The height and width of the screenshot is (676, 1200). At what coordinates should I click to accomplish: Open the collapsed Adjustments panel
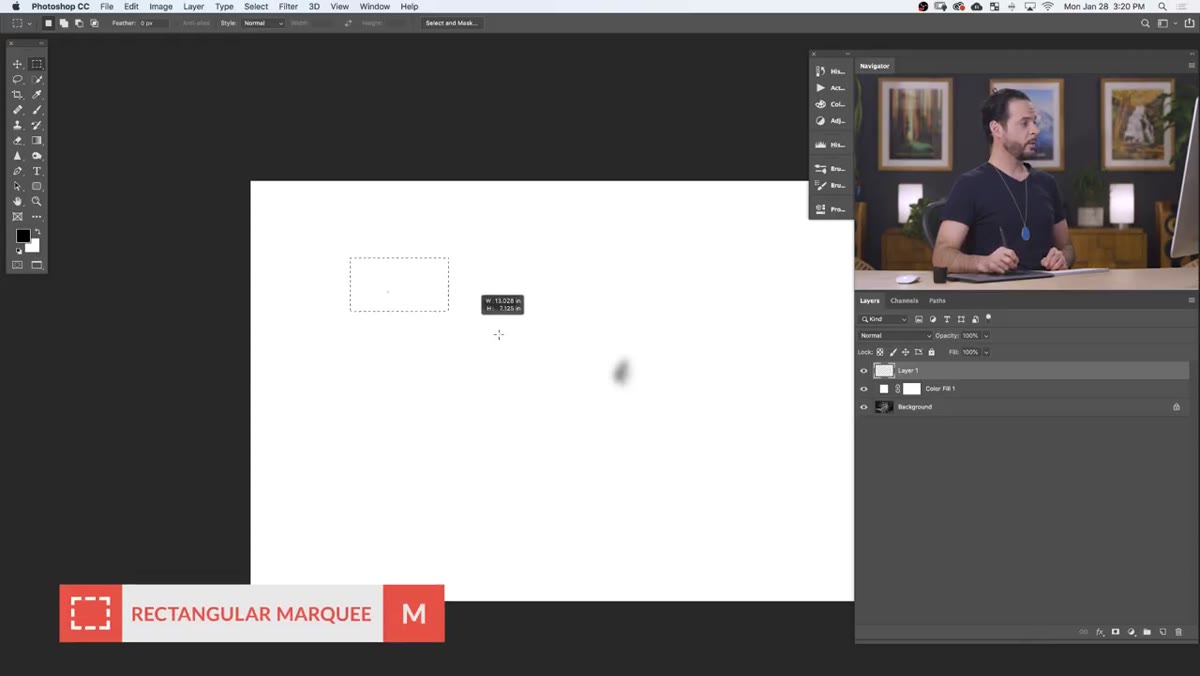pyautogui.click(x=830, y=121)
